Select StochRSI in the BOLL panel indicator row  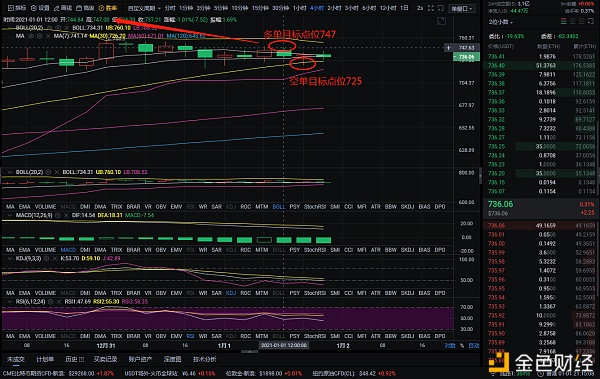tap(315, 207)
